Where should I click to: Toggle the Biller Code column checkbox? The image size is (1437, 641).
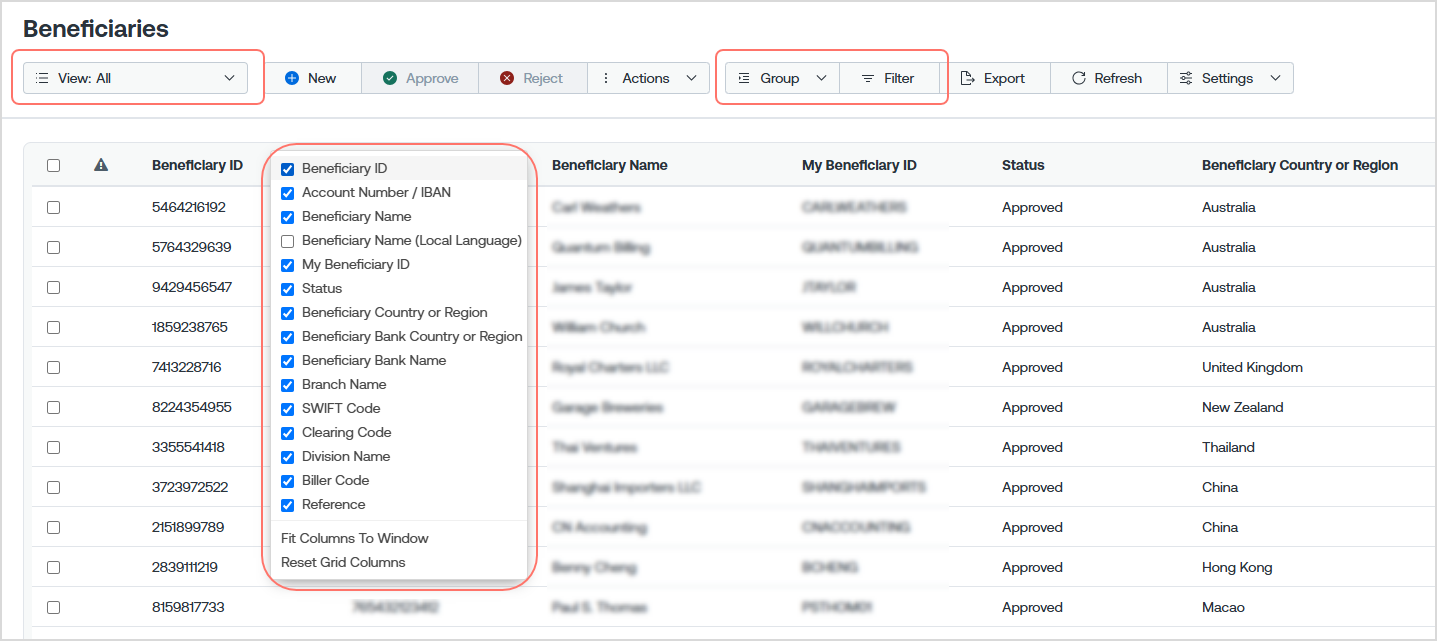click(288, 481)
